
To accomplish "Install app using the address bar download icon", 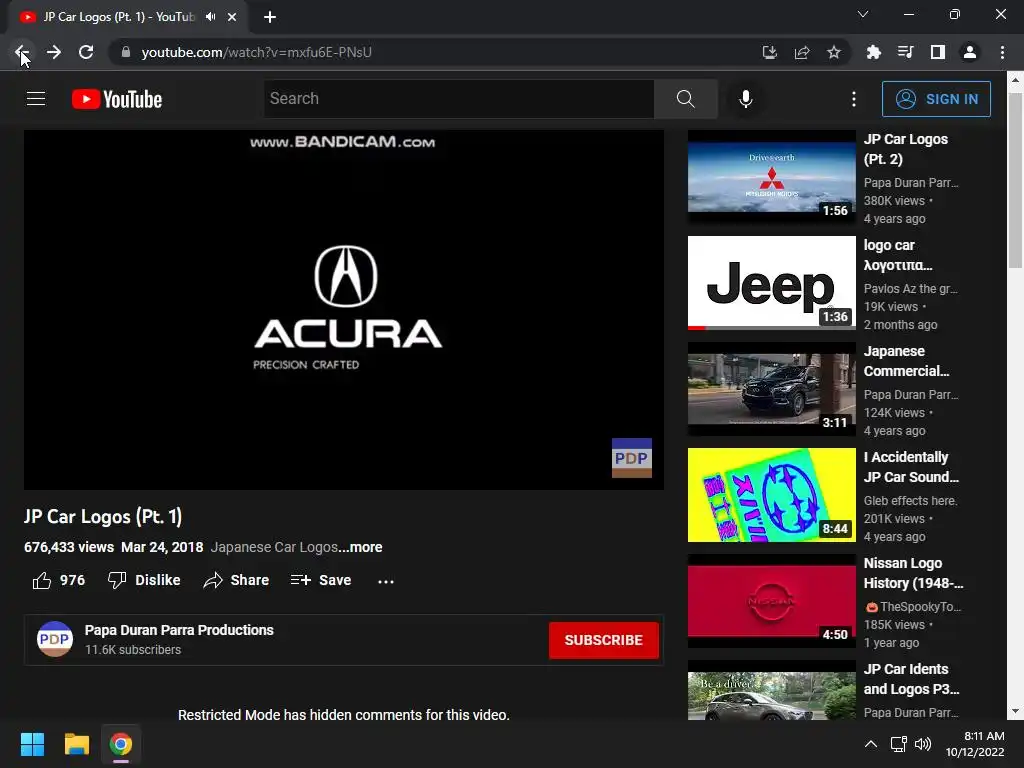I will [x=770, y=52].
